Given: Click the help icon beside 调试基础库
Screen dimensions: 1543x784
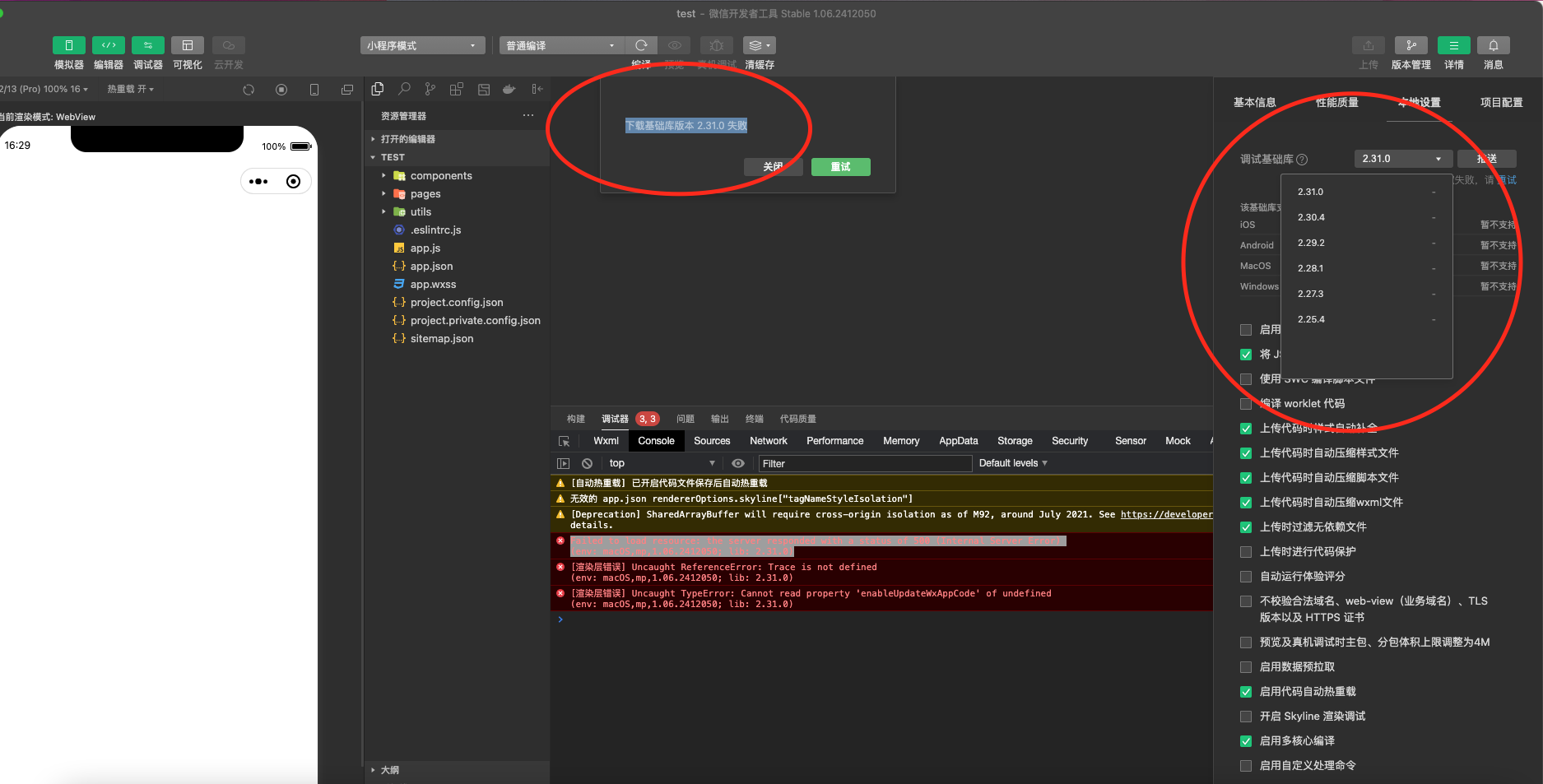Looking at the screenshot, I should [1302, 160].
